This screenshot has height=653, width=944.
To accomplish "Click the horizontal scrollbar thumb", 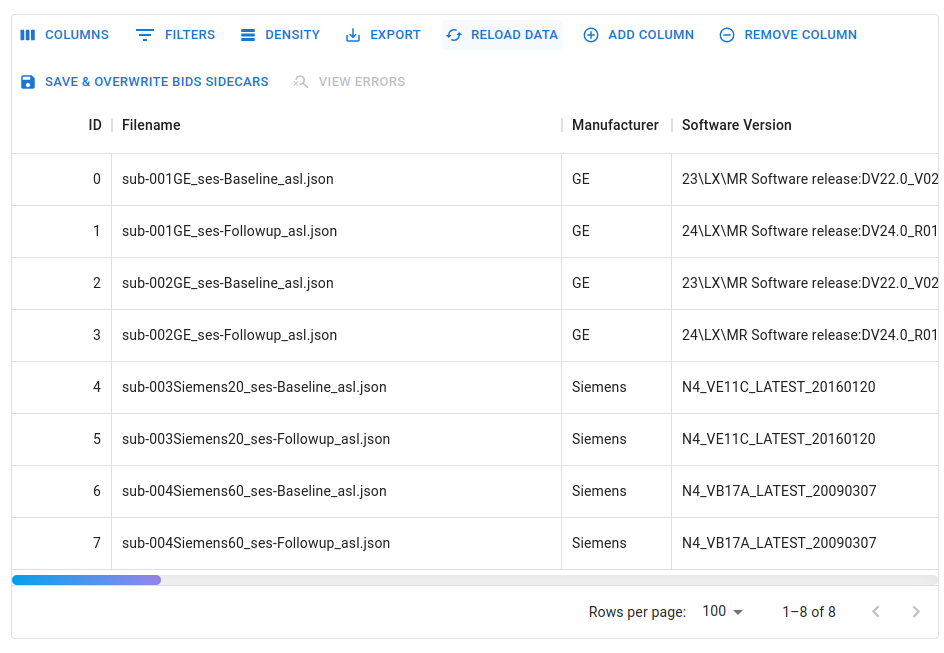I will tap(87, 580).
